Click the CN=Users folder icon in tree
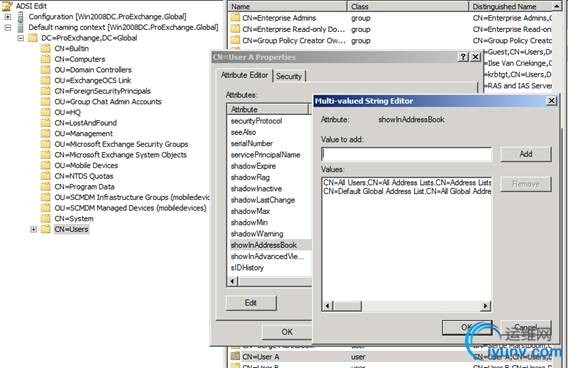 click(x=46, y=229)
